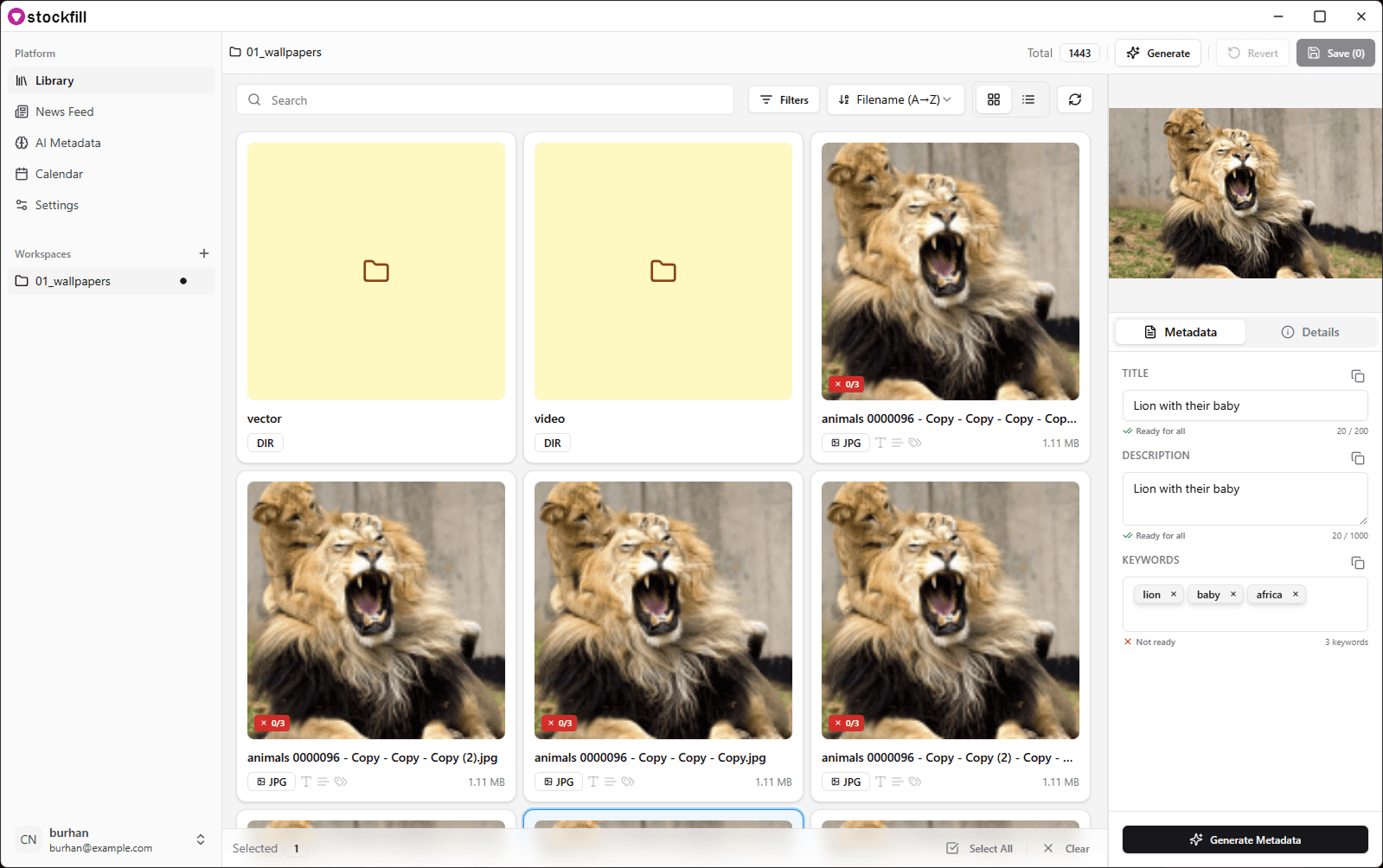Add a new workspace with plus icon
Image resolution: width=1383 pixels, height=868 pixels.
click(204, 253)
